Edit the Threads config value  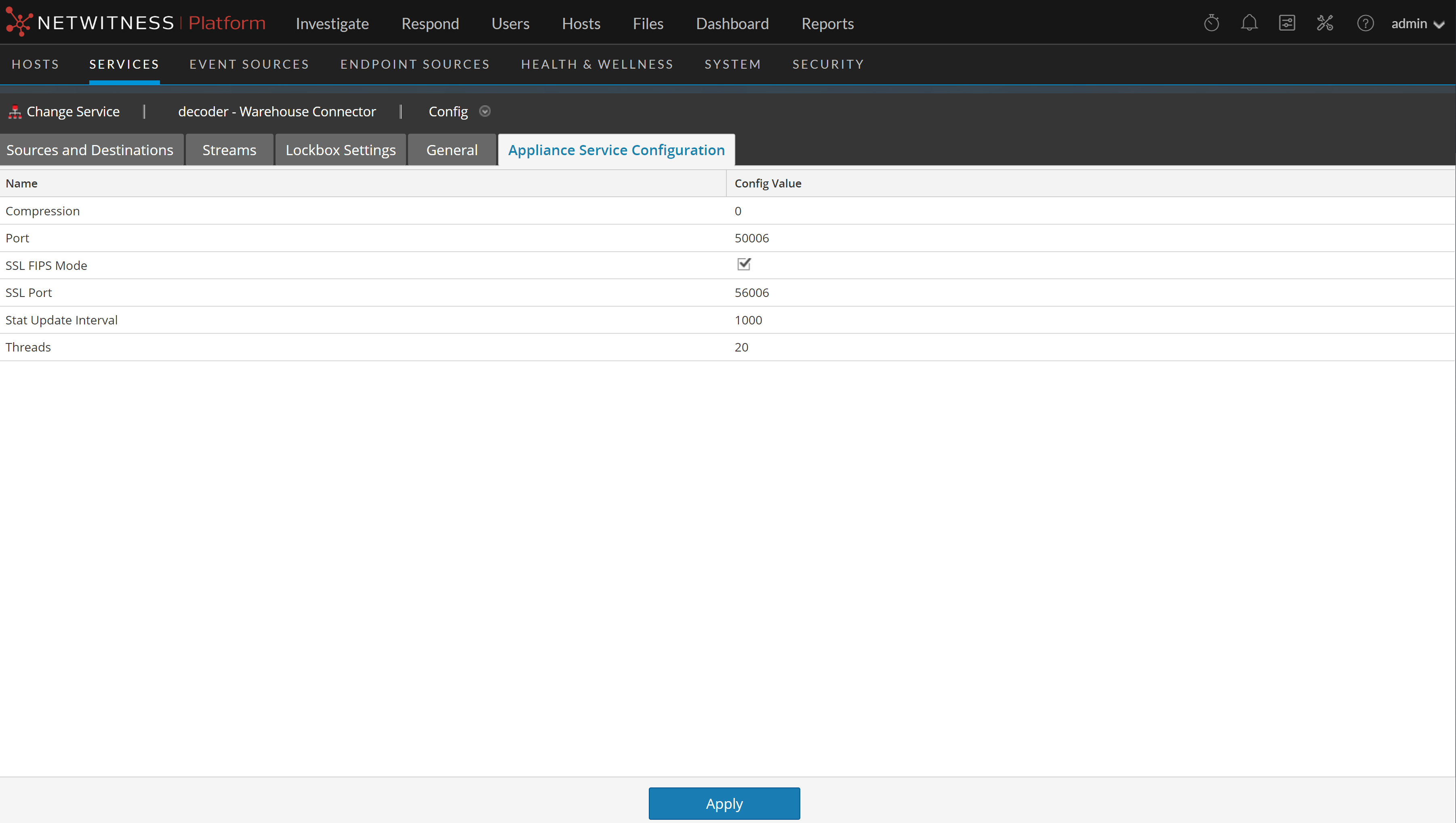click(742, 347)
